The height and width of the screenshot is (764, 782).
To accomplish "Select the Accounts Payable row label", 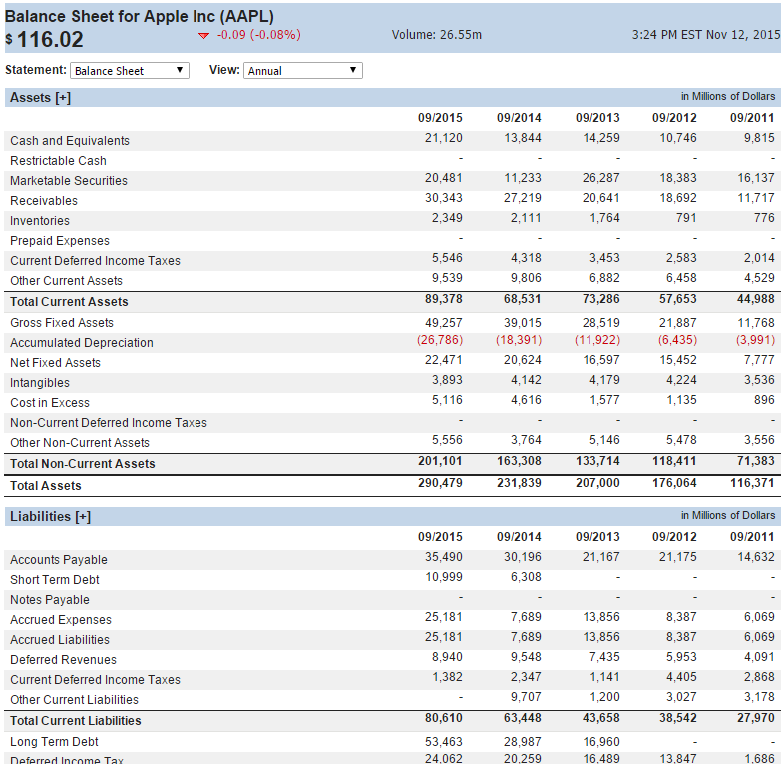I will pyautogui.click(x=59, y=560).
